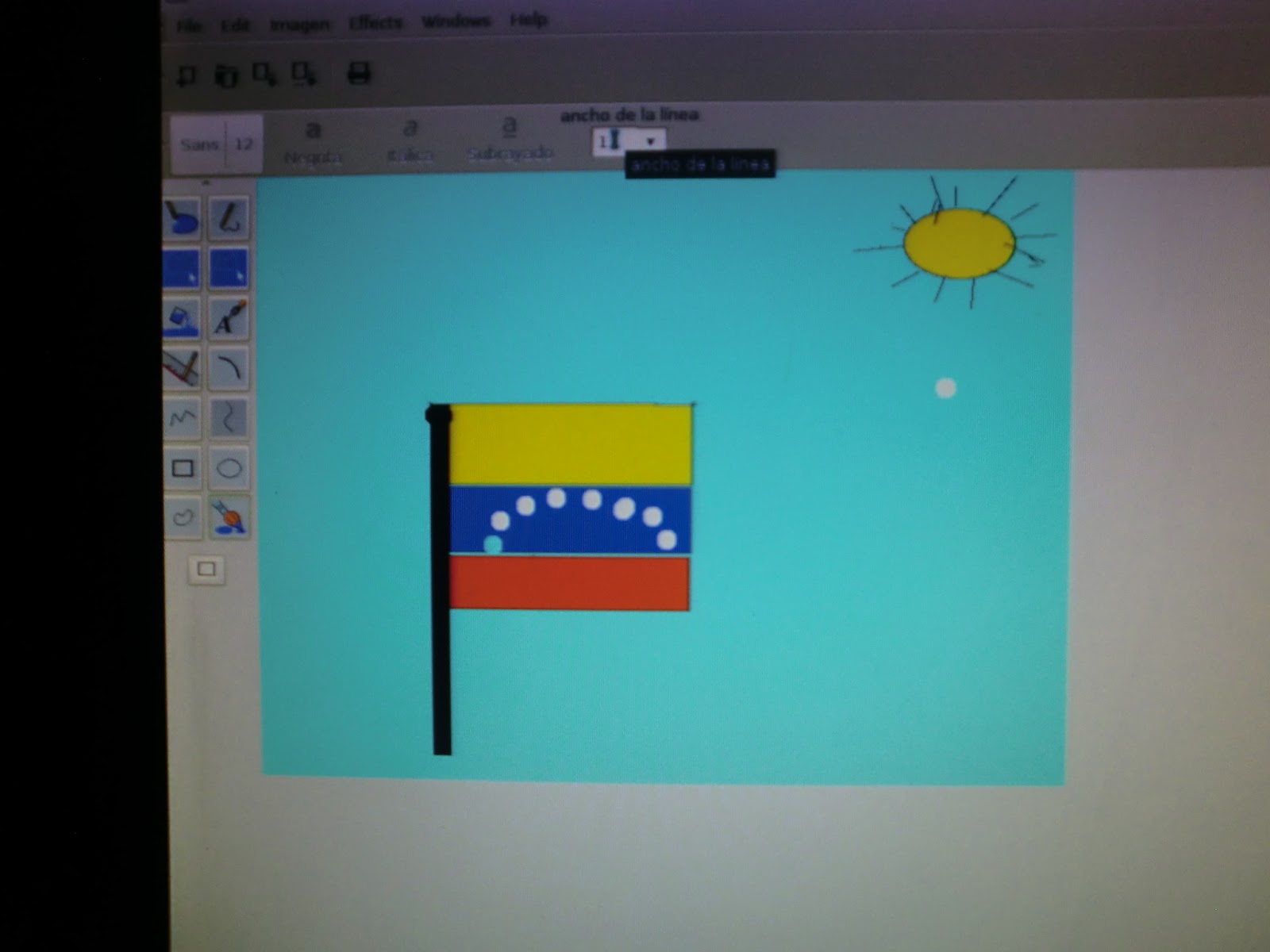
Task: Click the fourth toolbar icon with arrow
Action: pyautogui.click(x=304, y=75)
